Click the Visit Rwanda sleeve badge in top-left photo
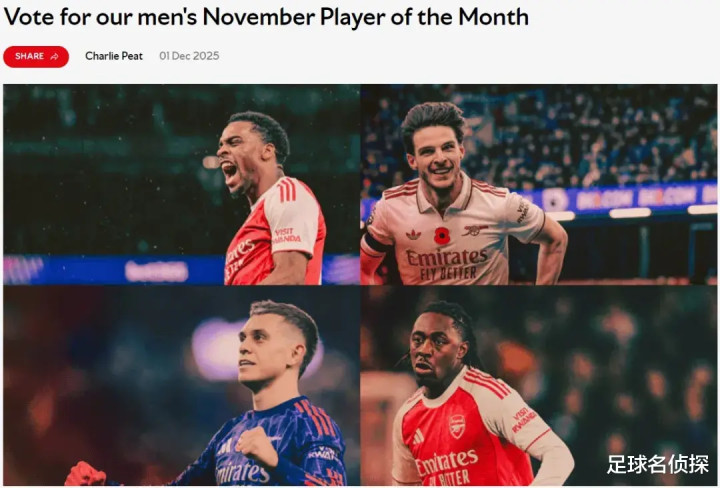 tap(284, 236)
